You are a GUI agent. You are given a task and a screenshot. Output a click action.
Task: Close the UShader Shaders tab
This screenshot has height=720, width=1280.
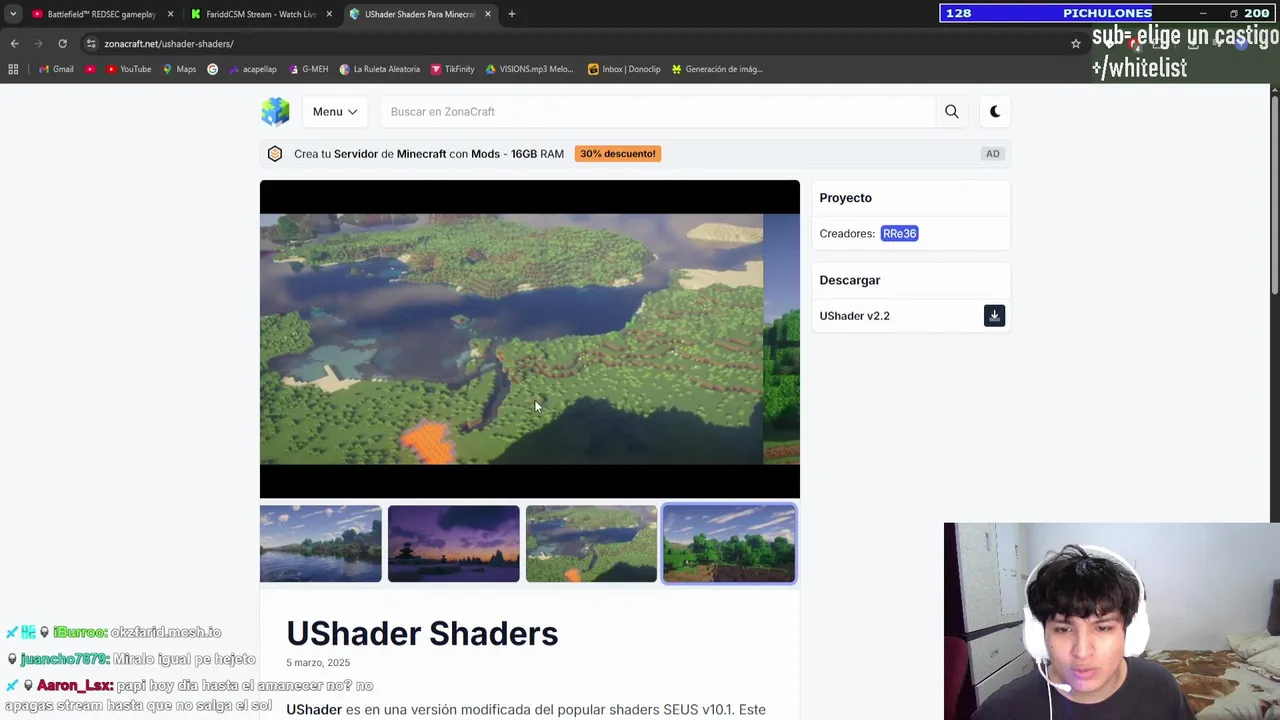pyautogui.click(x=488, y=14)
